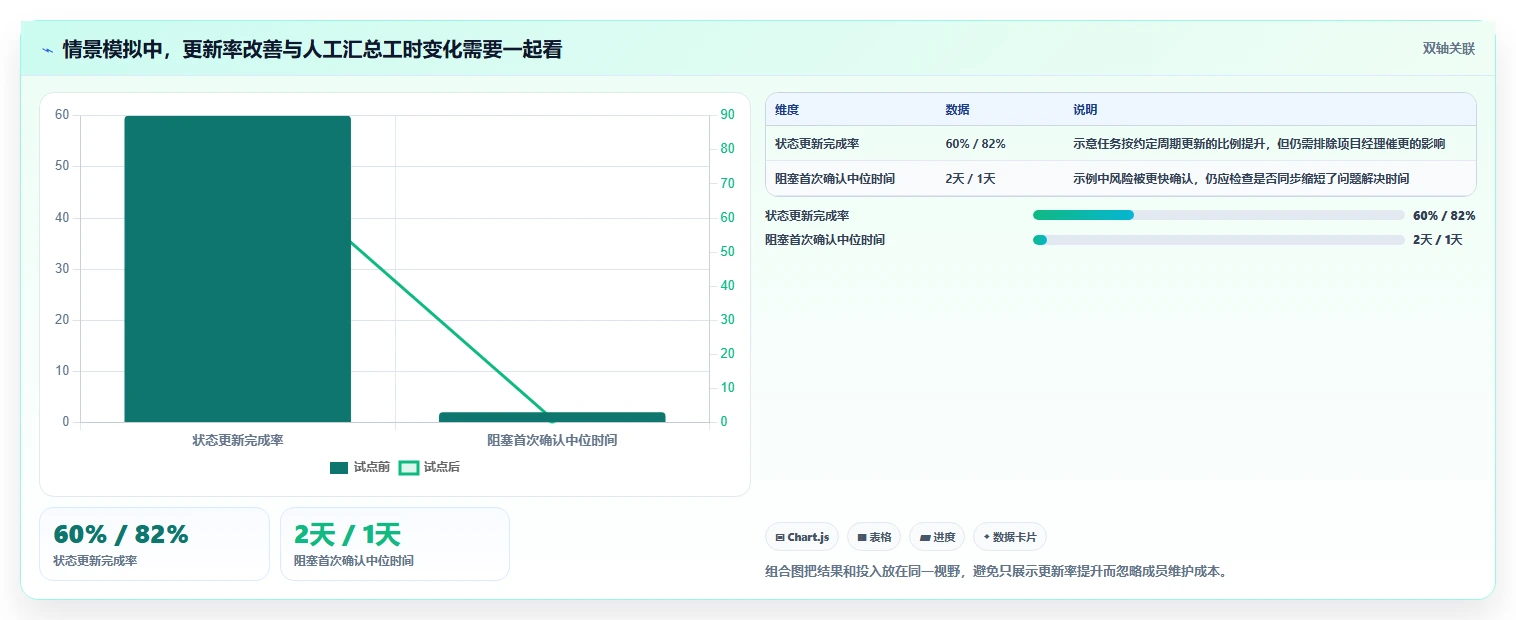Select the 数据卡片 chip
Screen dimensions: 1516x620
point(1010,537)
